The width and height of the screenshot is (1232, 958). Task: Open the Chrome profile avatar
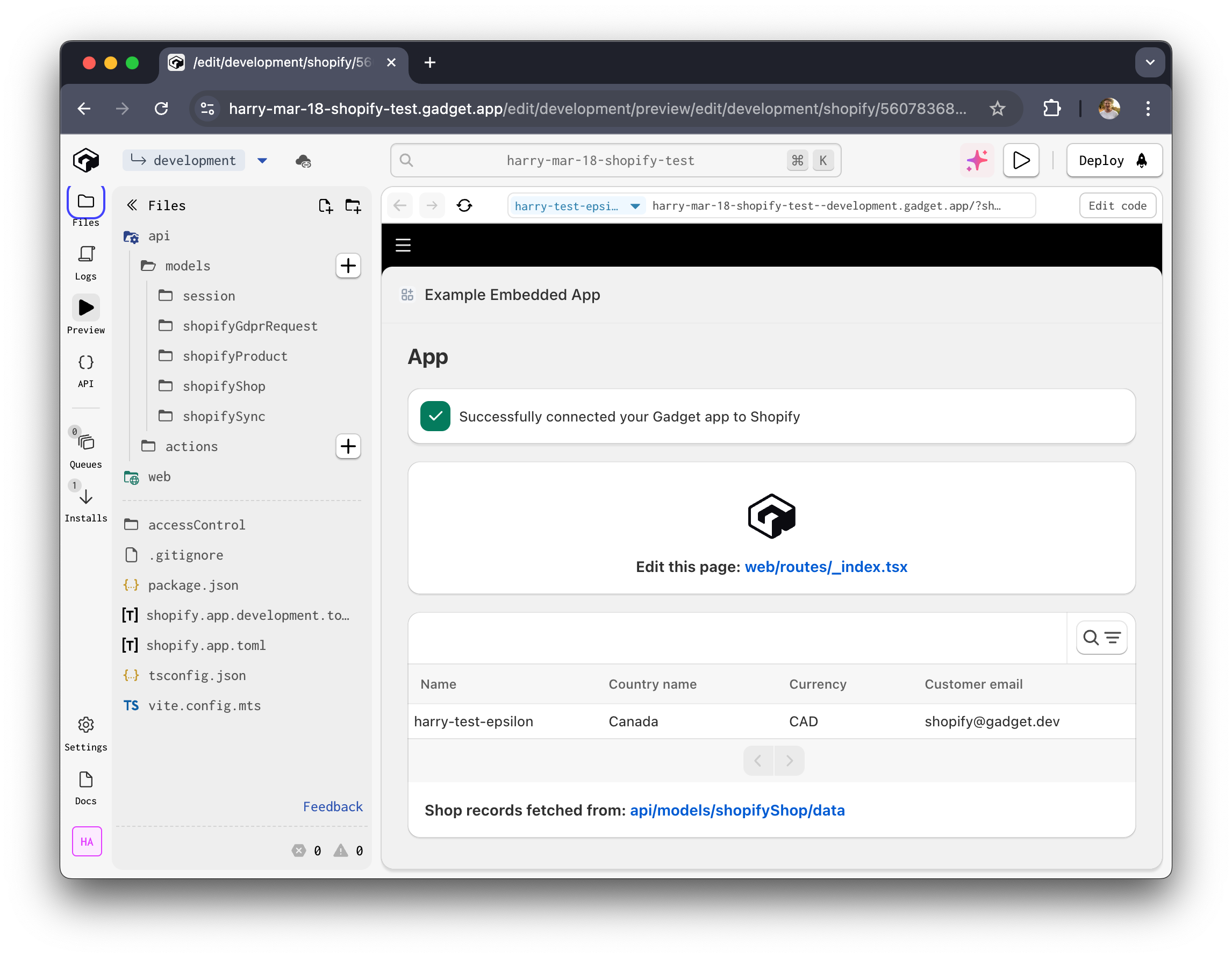1109,108
